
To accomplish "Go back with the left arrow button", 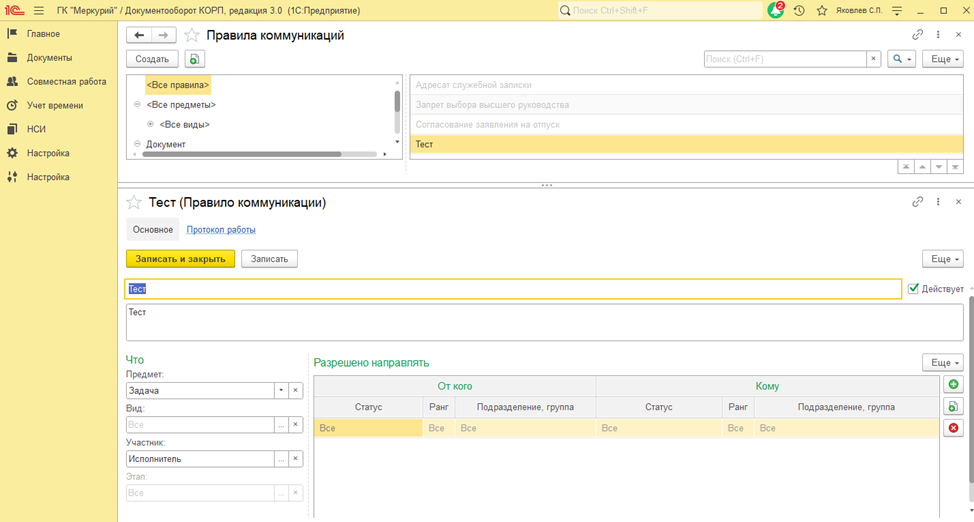I will [139, 35].
